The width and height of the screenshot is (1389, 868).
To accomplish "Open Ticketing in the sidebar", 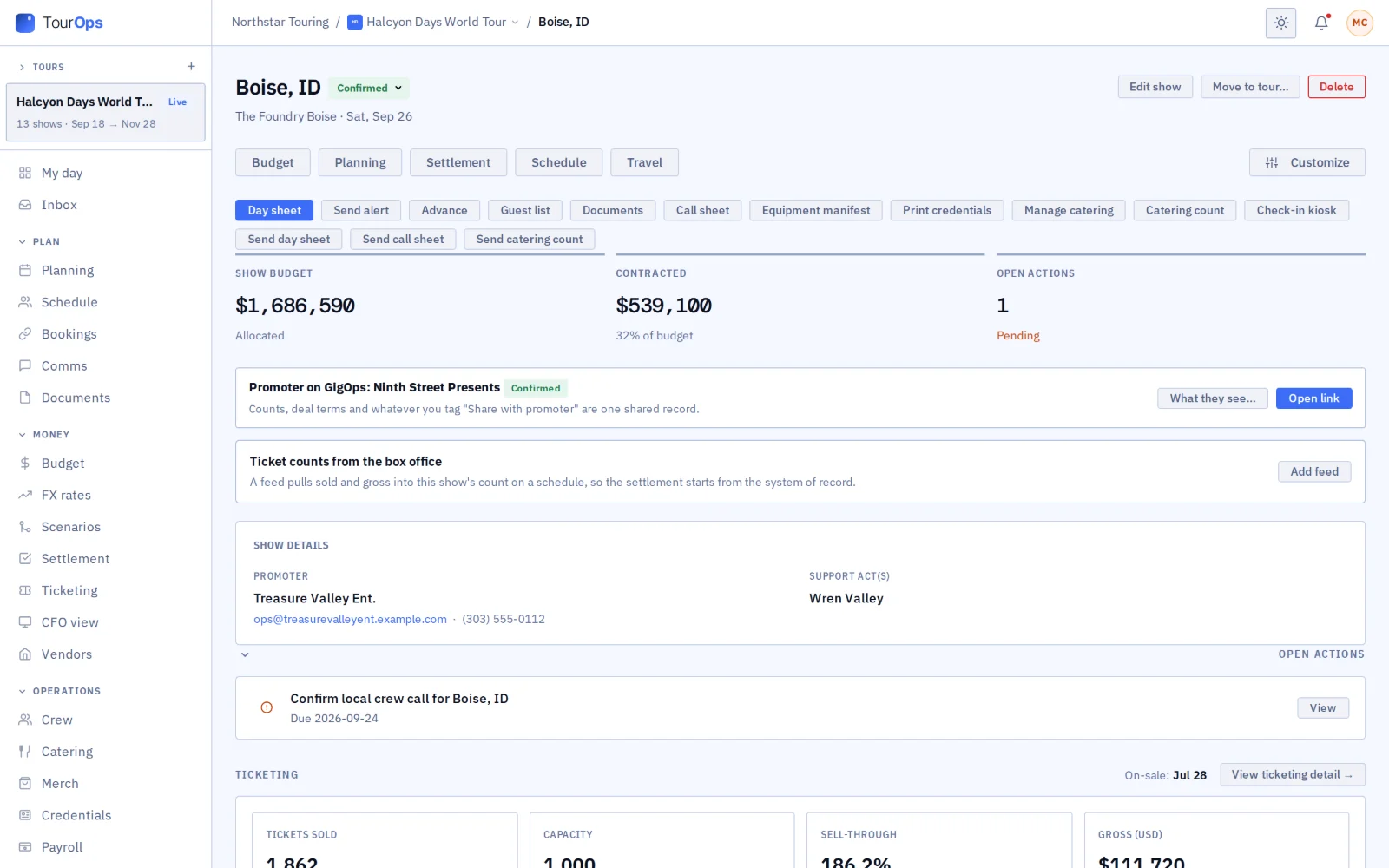I will tap(105, 591).
